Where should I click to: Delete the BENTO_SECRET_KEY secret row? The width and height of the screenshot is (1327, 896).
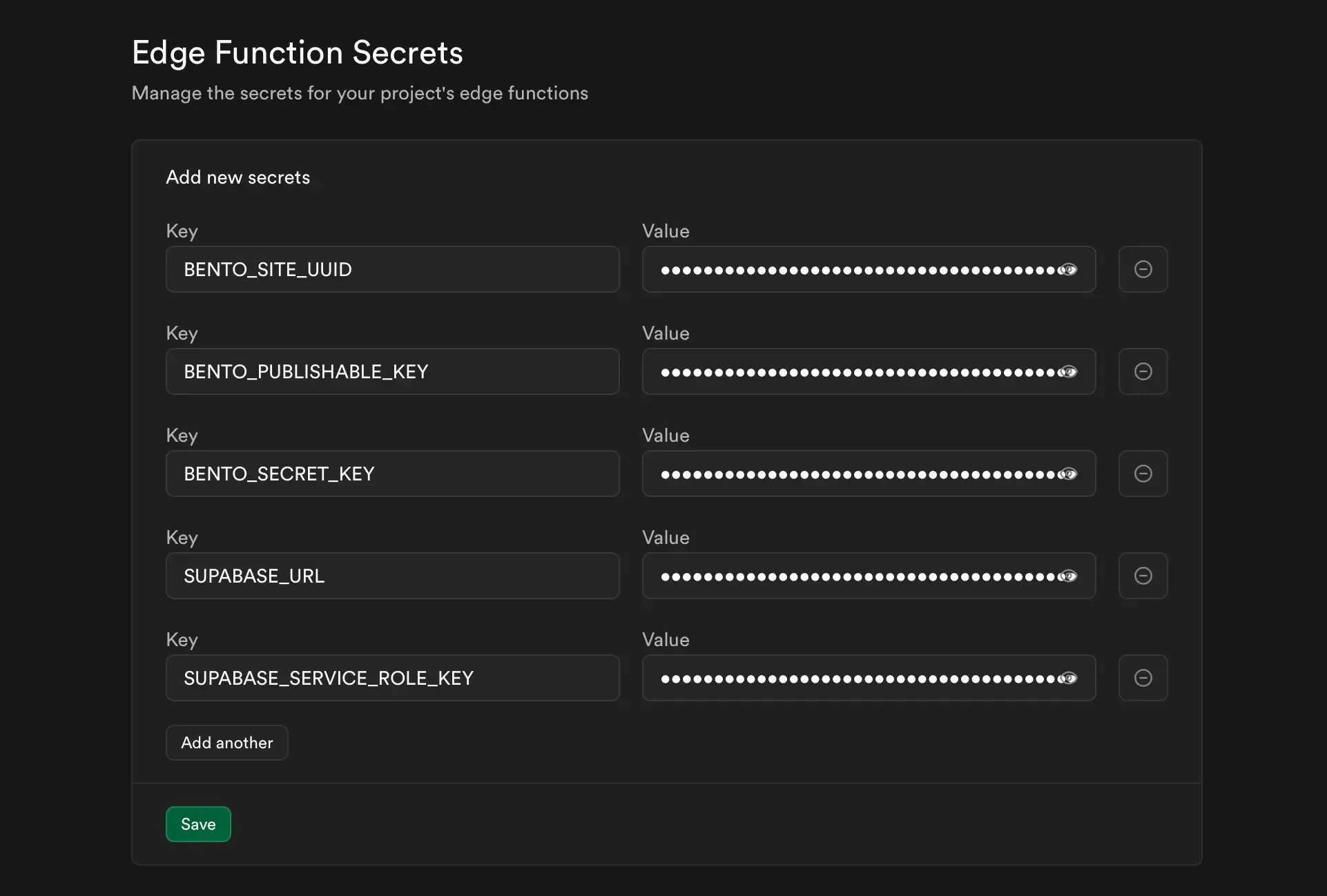click(1143, 474)
